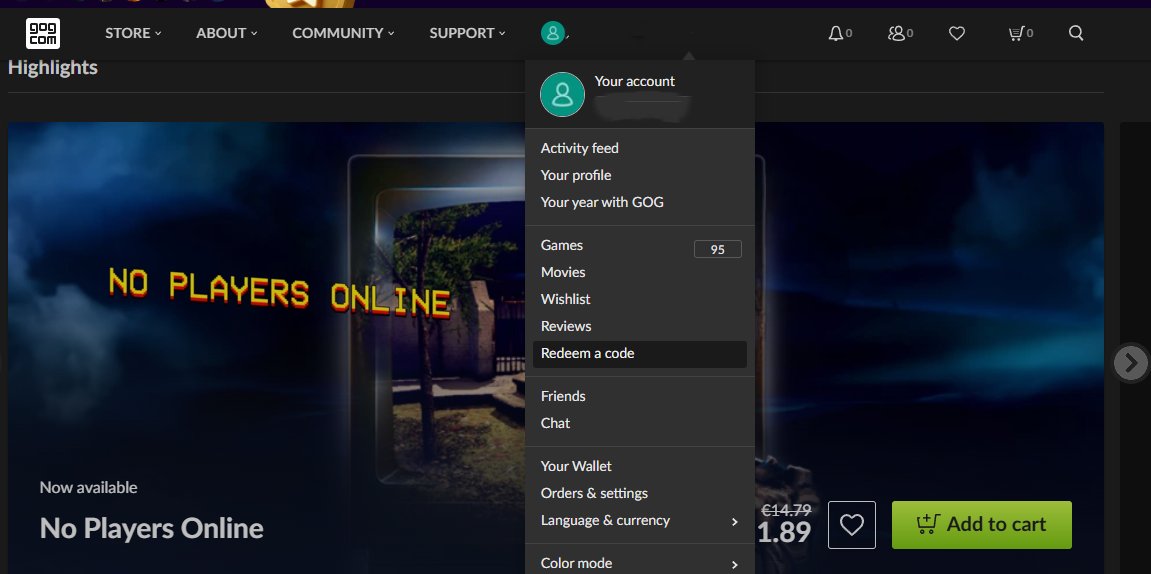Open Chat in the account menu
Screen dimensions: 1151x574
(x=556, y=423)
